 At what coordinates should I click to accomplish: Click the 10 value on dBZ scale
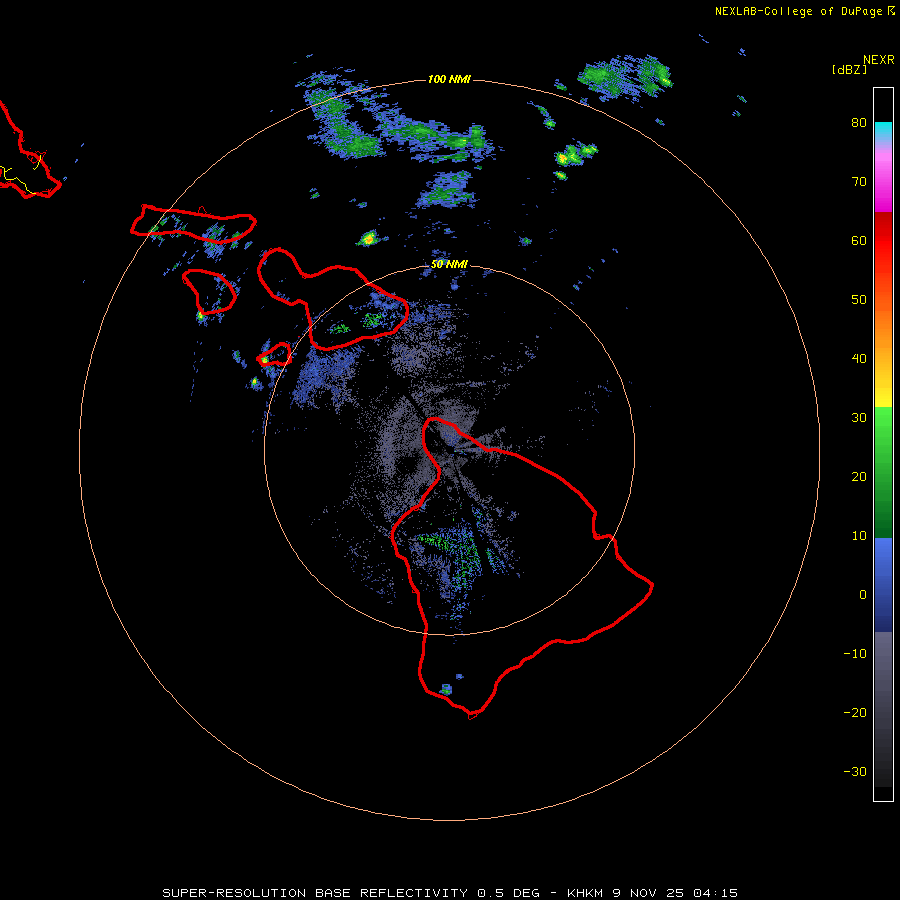click(x=859, y=536)
